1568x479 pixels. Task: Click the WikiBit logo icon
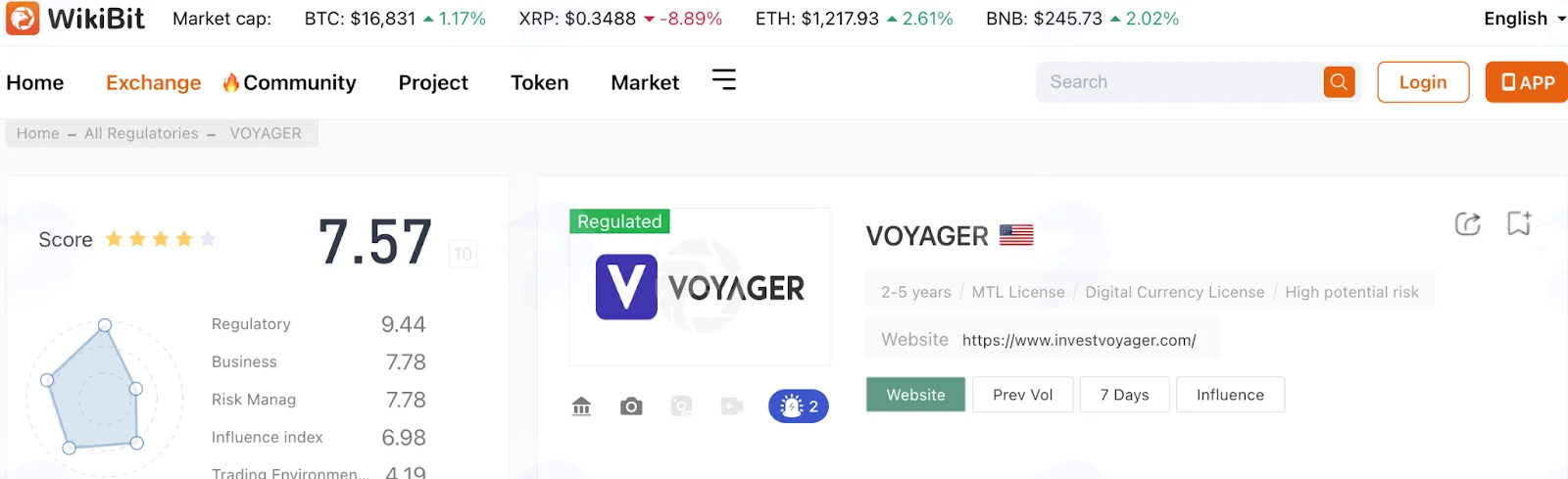click(23, 19)
